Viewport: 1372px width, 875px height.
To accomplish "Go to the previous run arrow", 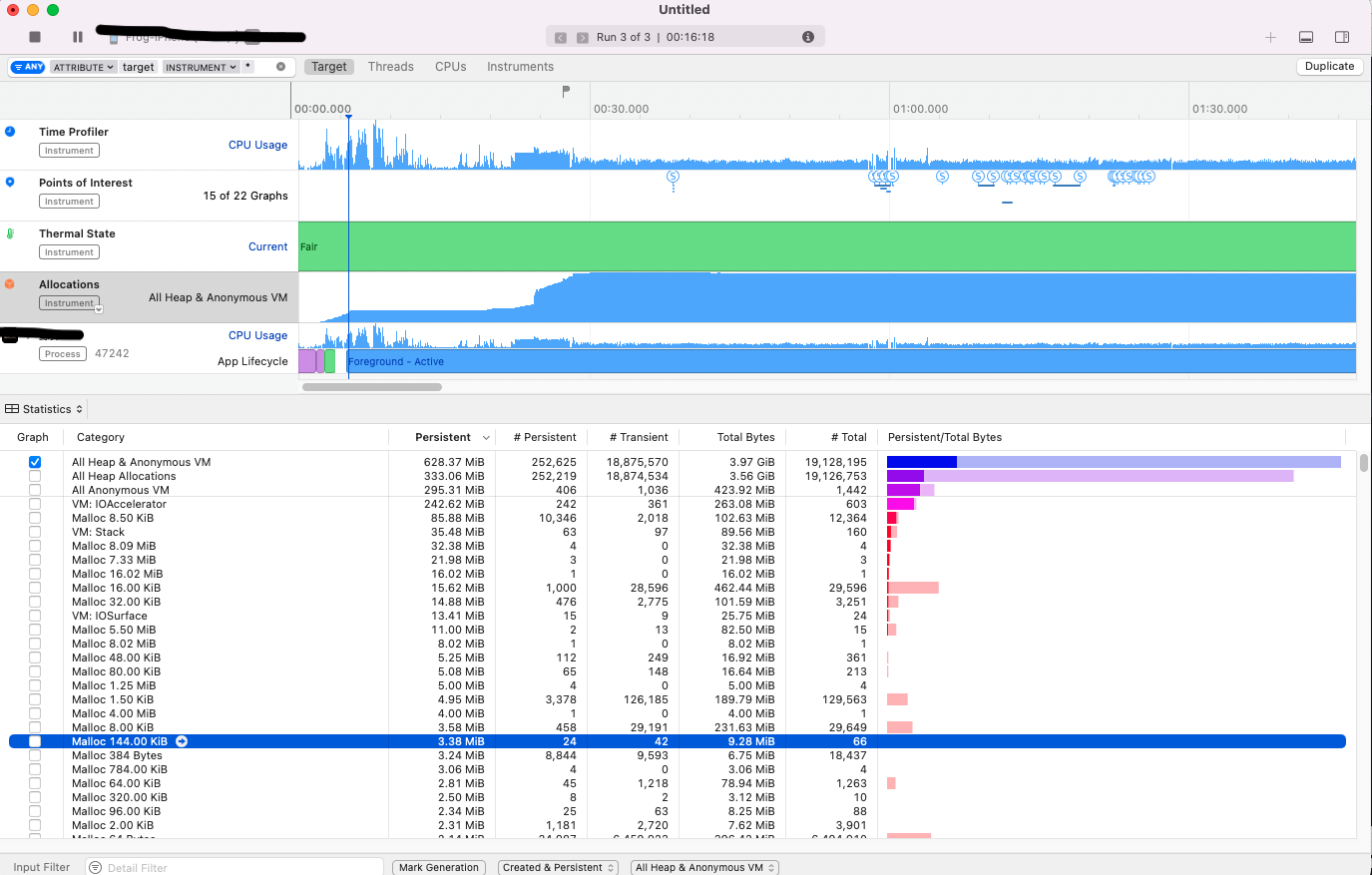I will 561,38.
